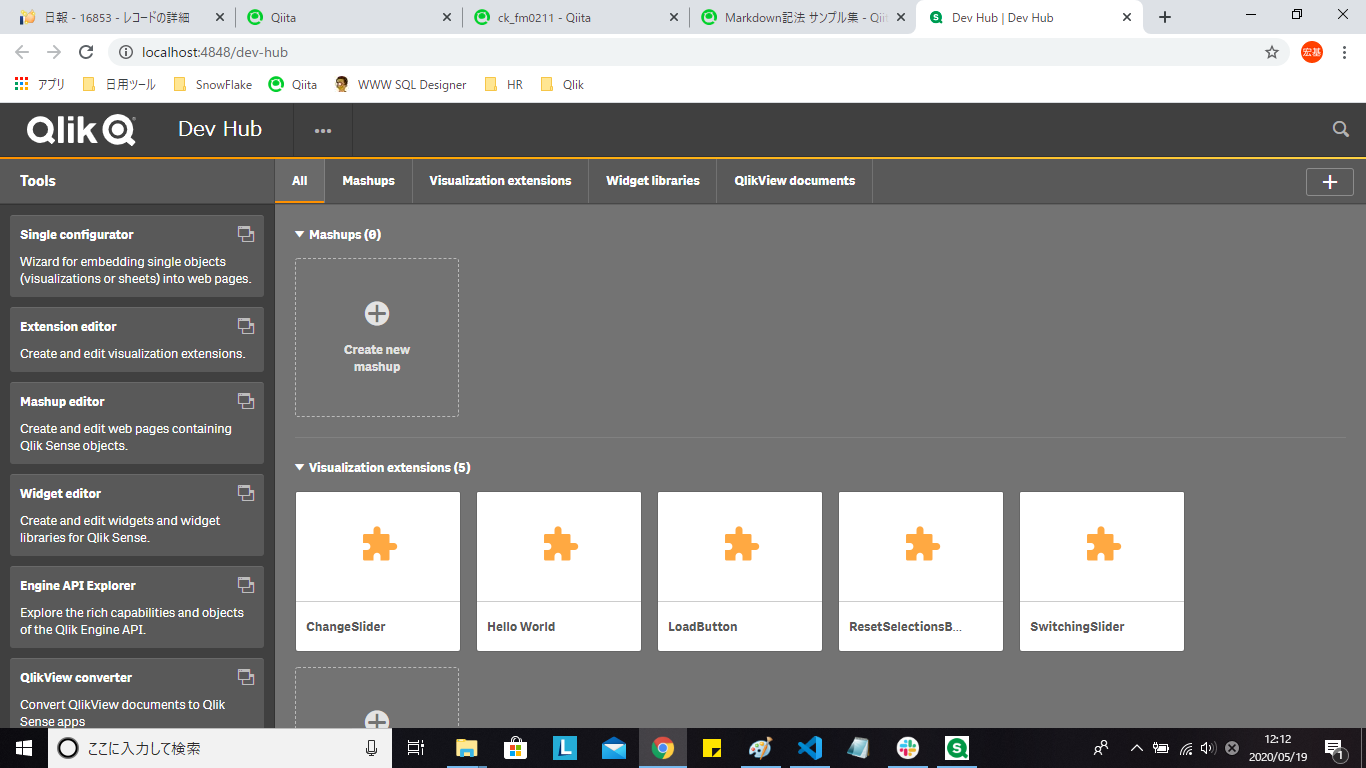Open the Widget editor tool

coord(137,515)
